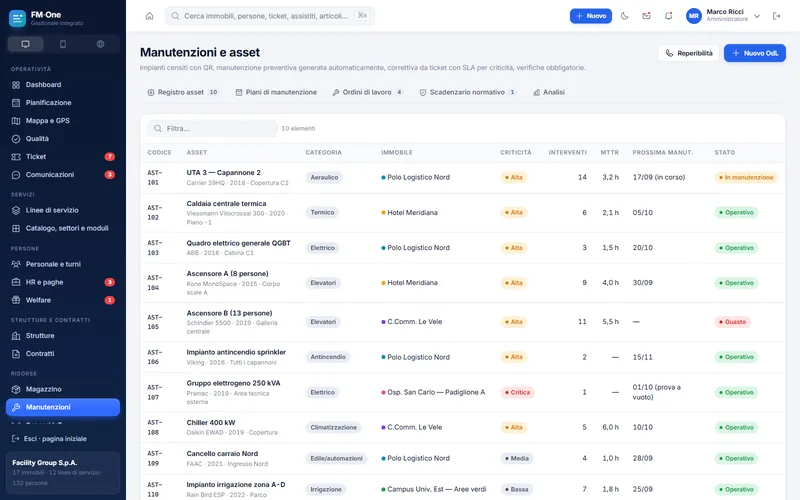
Task: Click the Guasto status badge
Action: click(x=732, y=322)
